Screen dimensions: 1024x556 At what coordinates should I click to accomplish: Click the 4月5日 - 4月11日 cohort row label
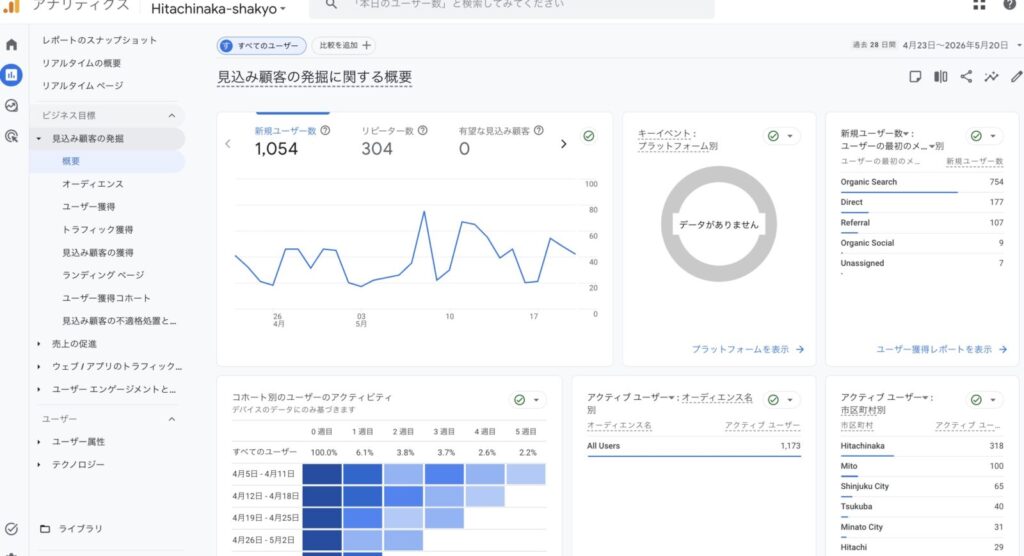[x=263, y=474]
